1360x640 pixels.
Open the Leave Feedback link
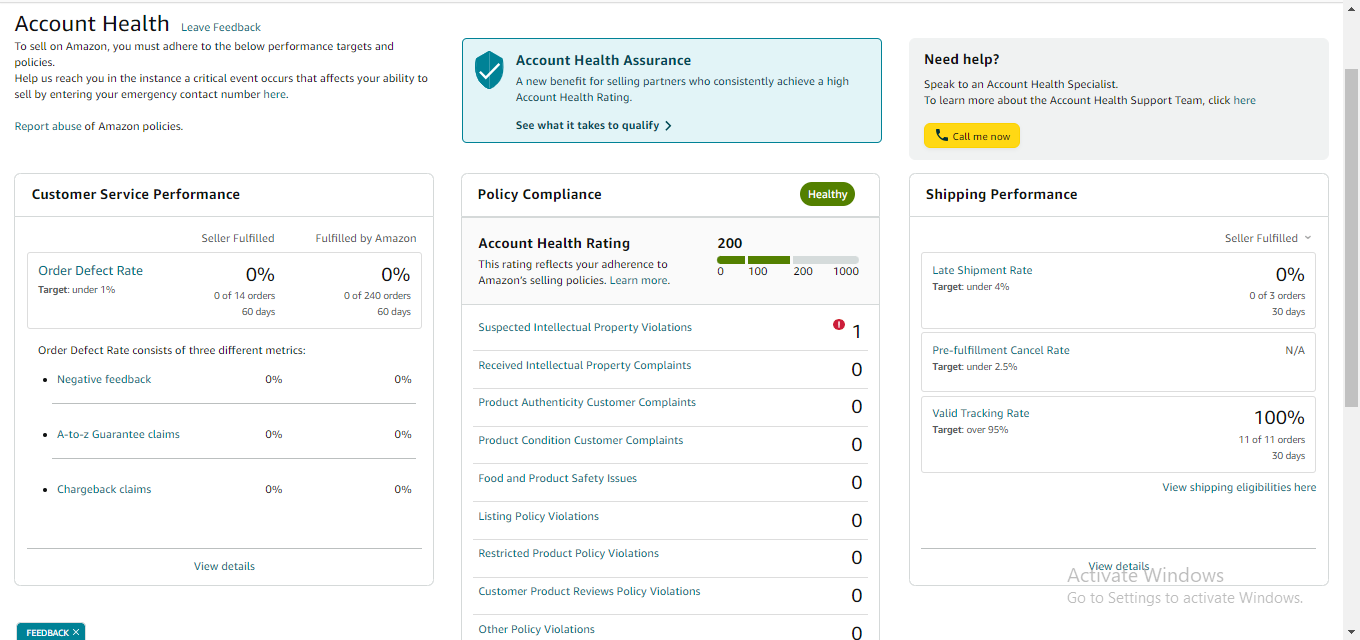pyautogui.click(x=221, y=27)
